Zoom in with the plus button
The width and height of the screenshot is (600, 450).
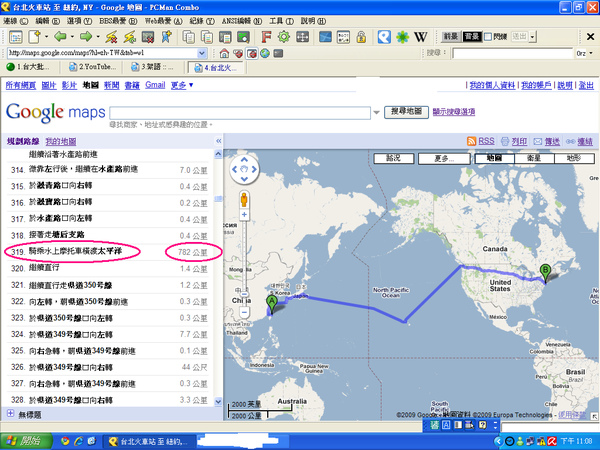(x=244, y=215)
